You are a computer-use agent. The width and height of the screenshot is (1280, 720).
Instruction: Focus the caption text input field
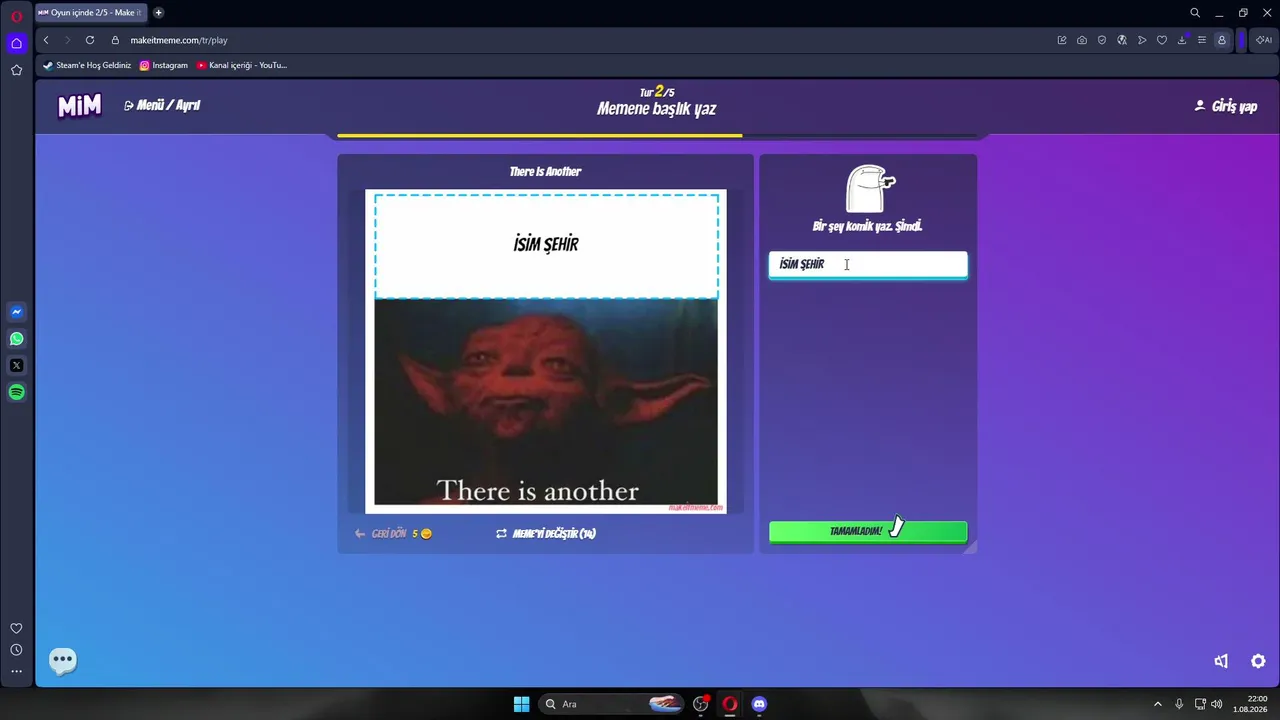[868, 264]
